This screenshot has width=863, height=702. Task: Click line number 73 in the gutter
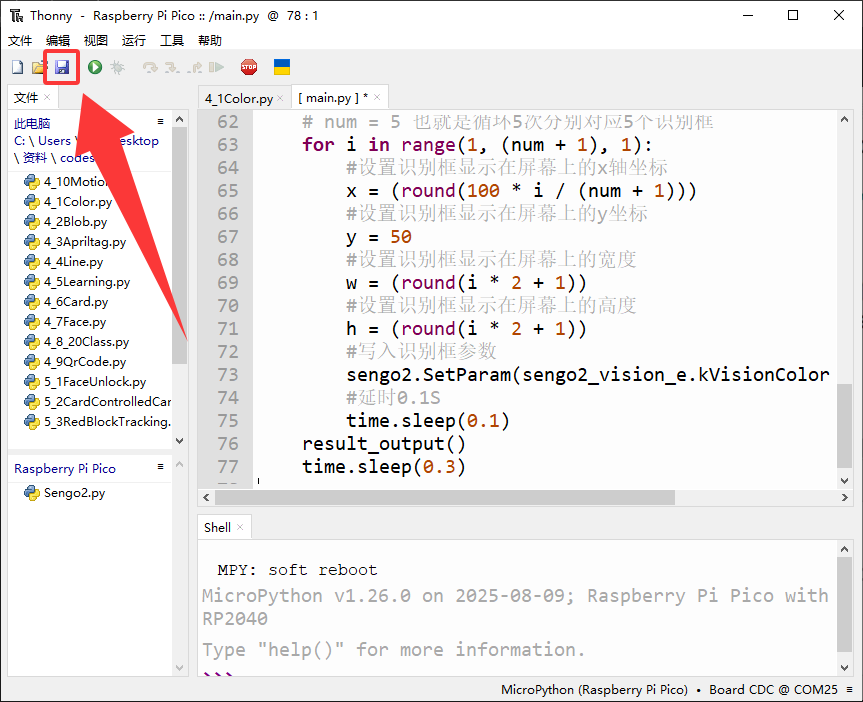pos(228,375)
